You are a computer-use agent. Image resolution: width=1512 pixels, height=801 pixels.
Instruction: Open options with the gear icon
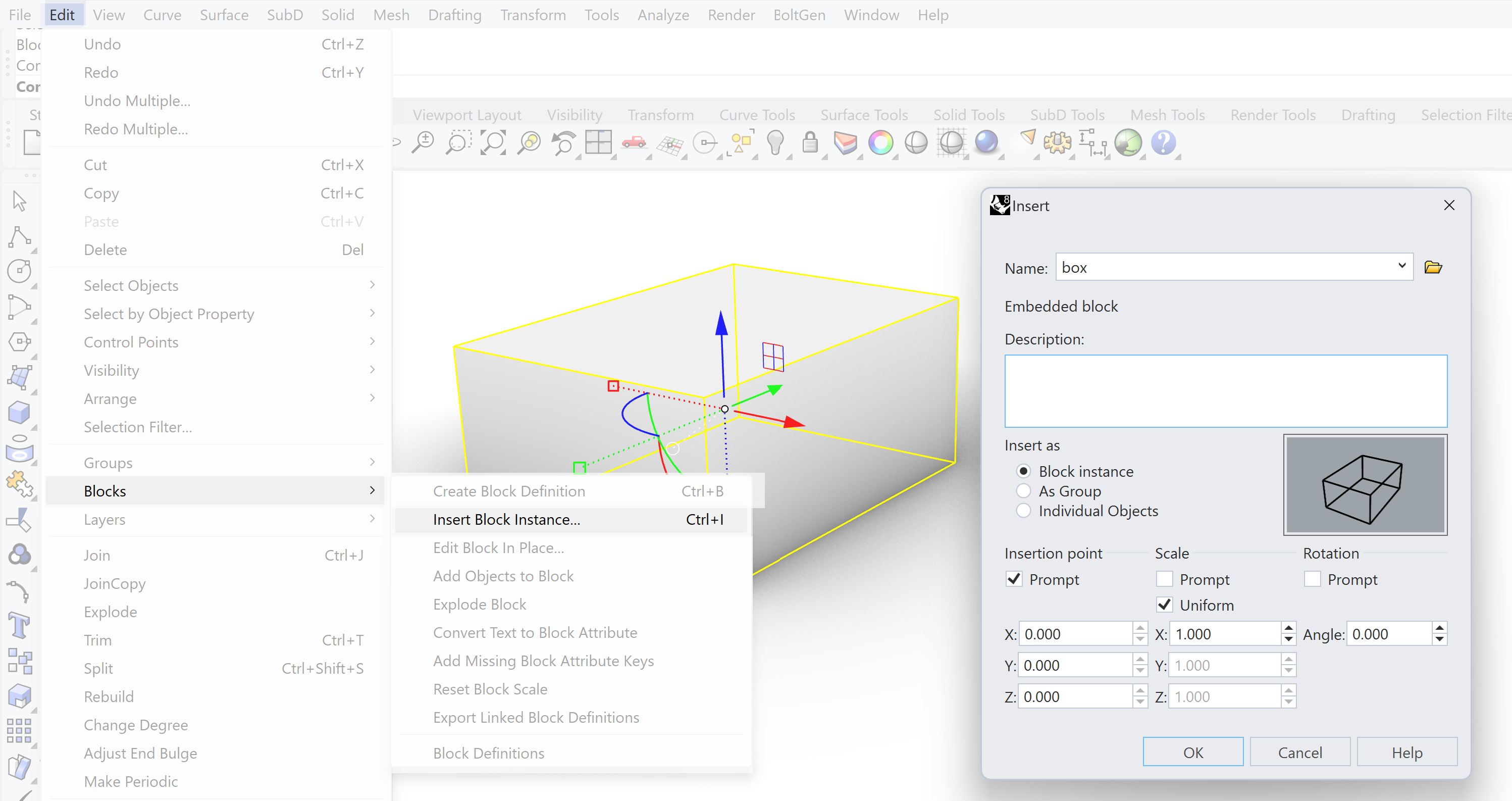tap(1057, 143)
